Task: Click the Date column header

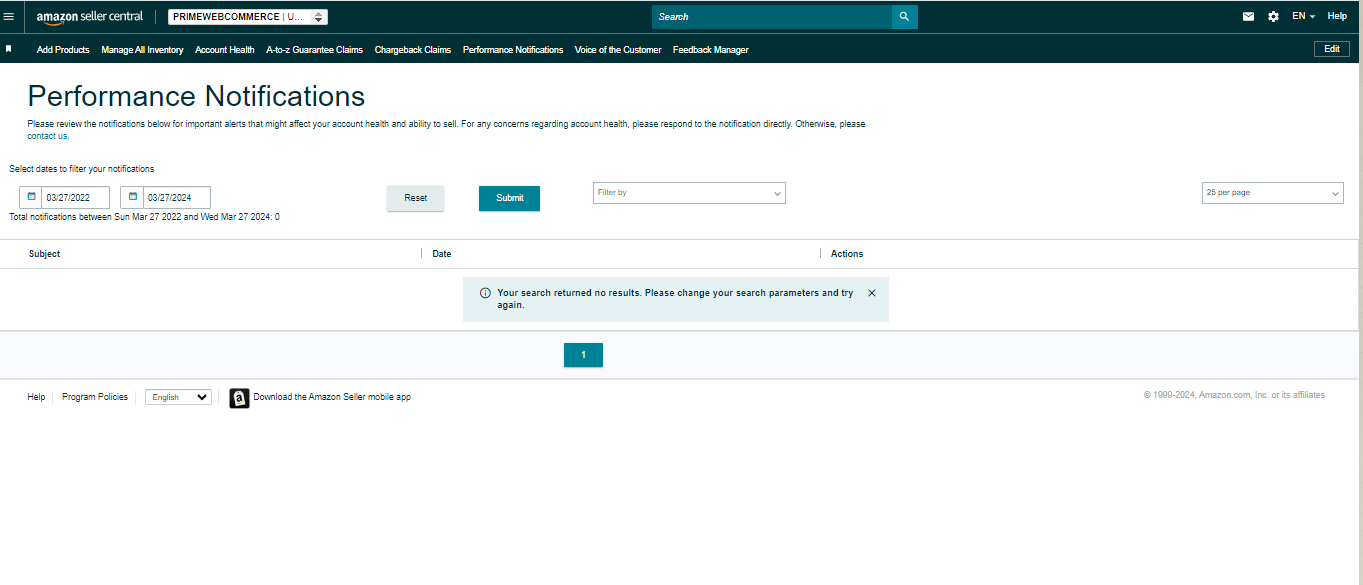Action: [442, 254]
